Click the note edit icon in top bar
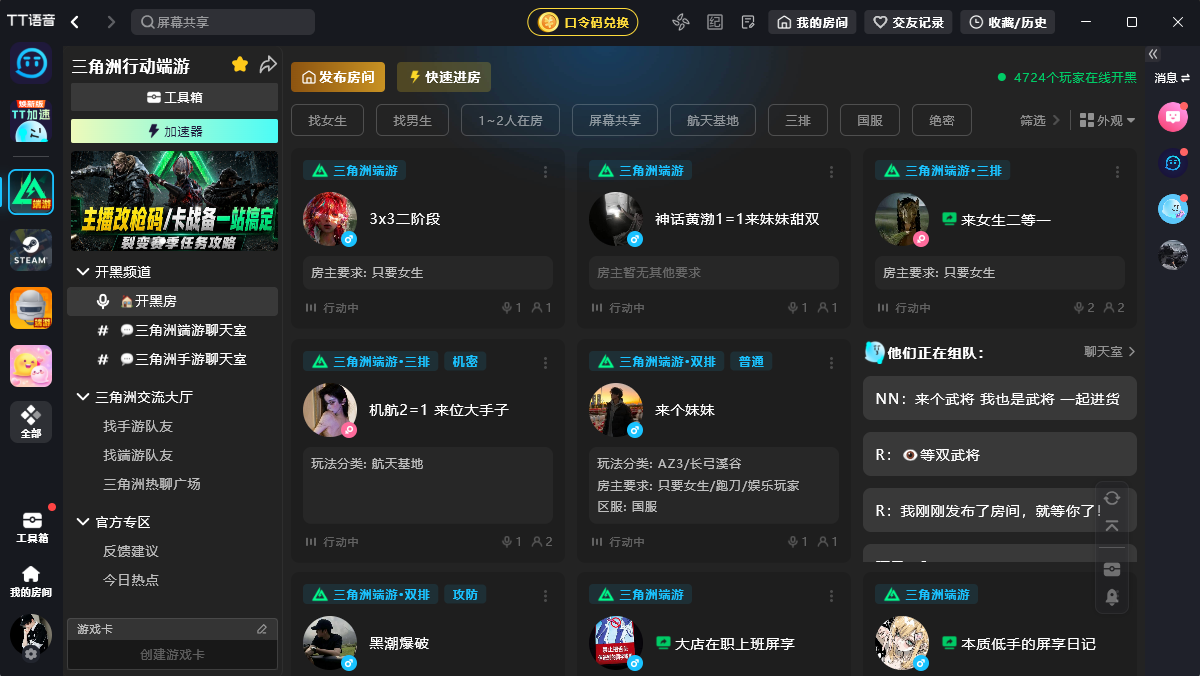This screenshot has width=1200, height=676. pos(747,22)
